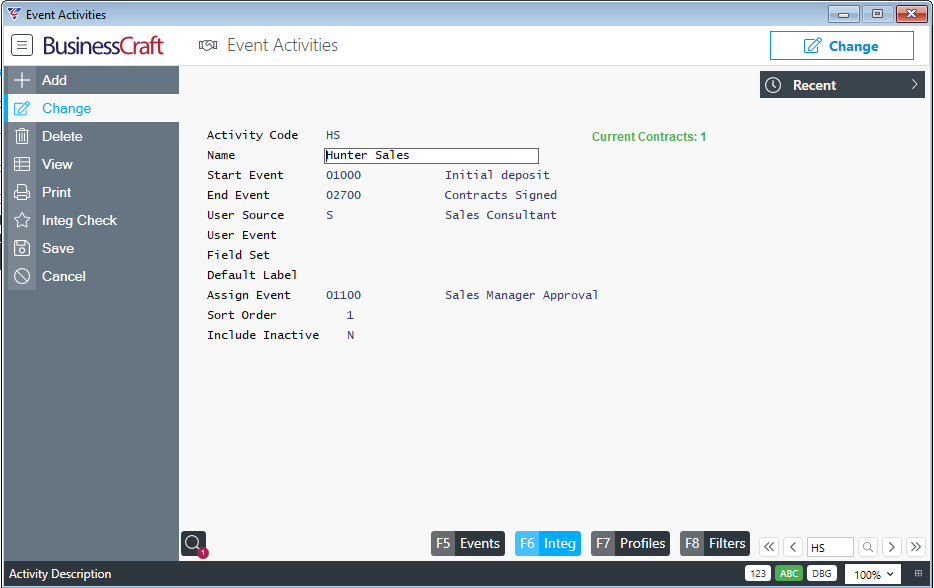Click the Contracts Signed description
The image size is (934, 588).
tap(501, 195)
